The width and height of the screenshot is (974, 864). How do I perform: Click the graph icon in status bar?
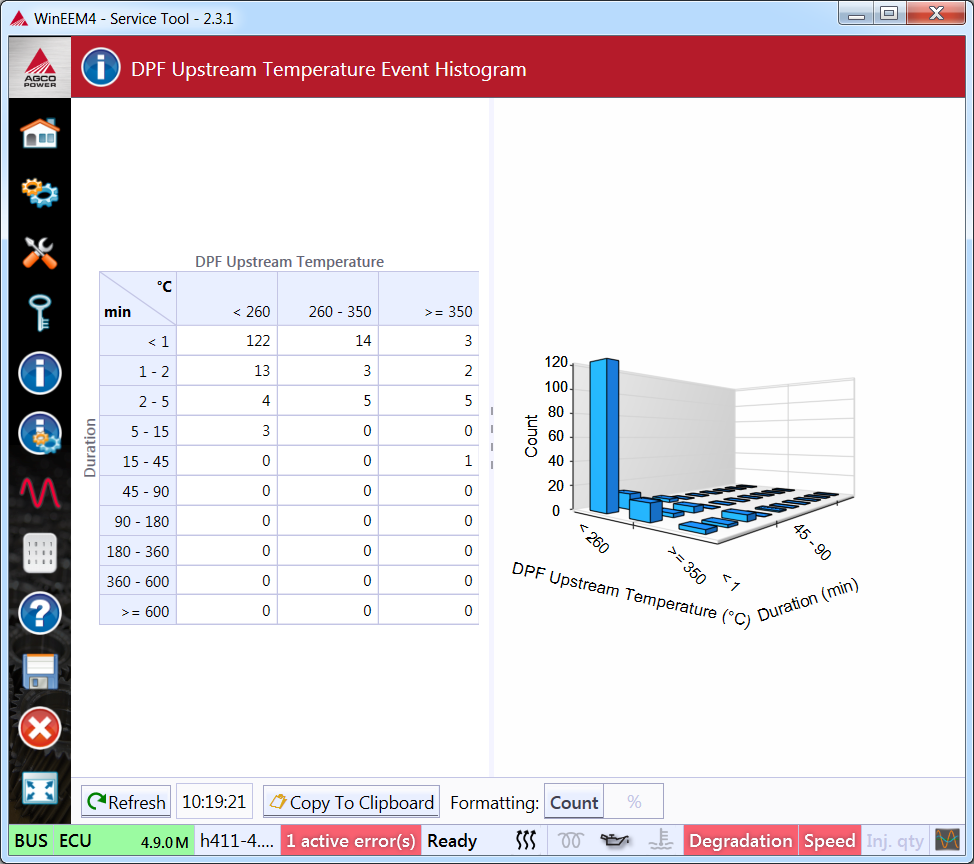[x=946, y=840]
